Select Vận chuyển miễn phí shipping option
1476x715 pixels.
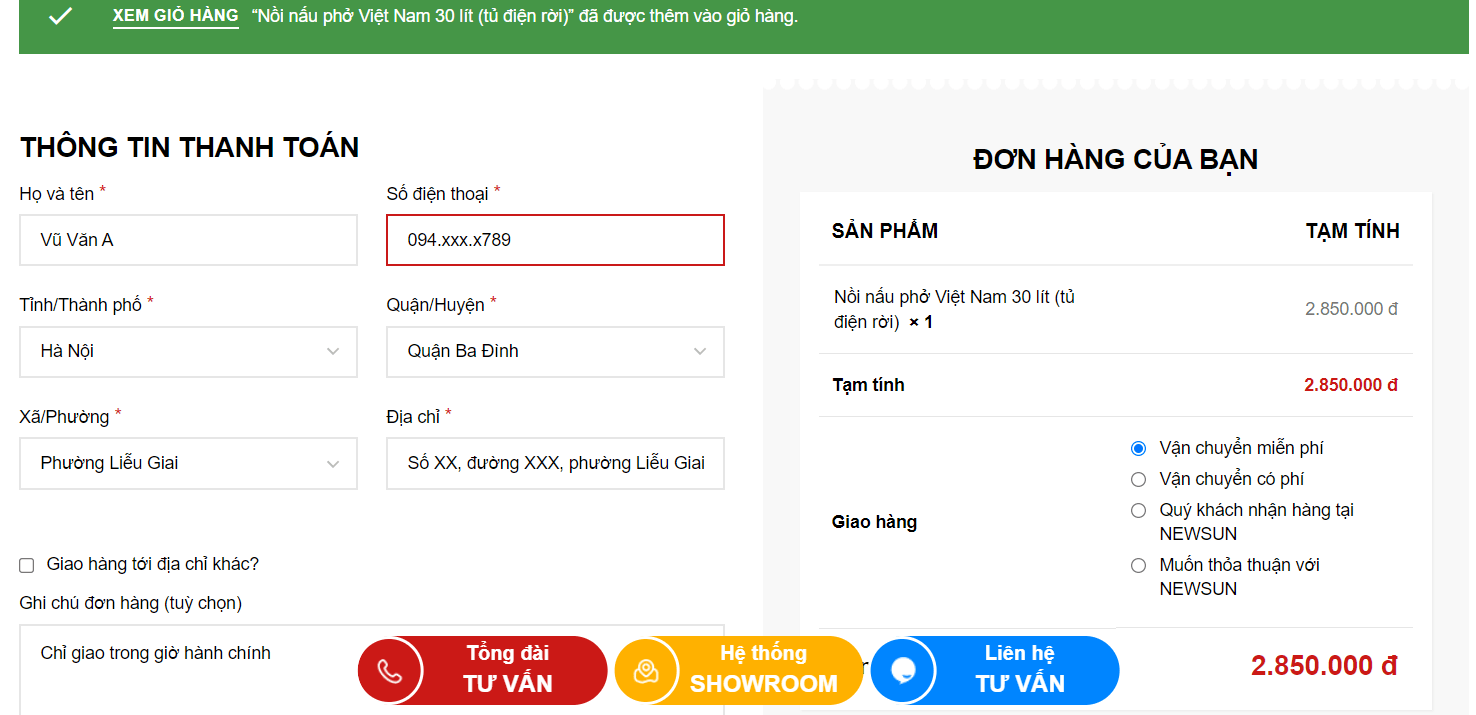coord(1138,448)
